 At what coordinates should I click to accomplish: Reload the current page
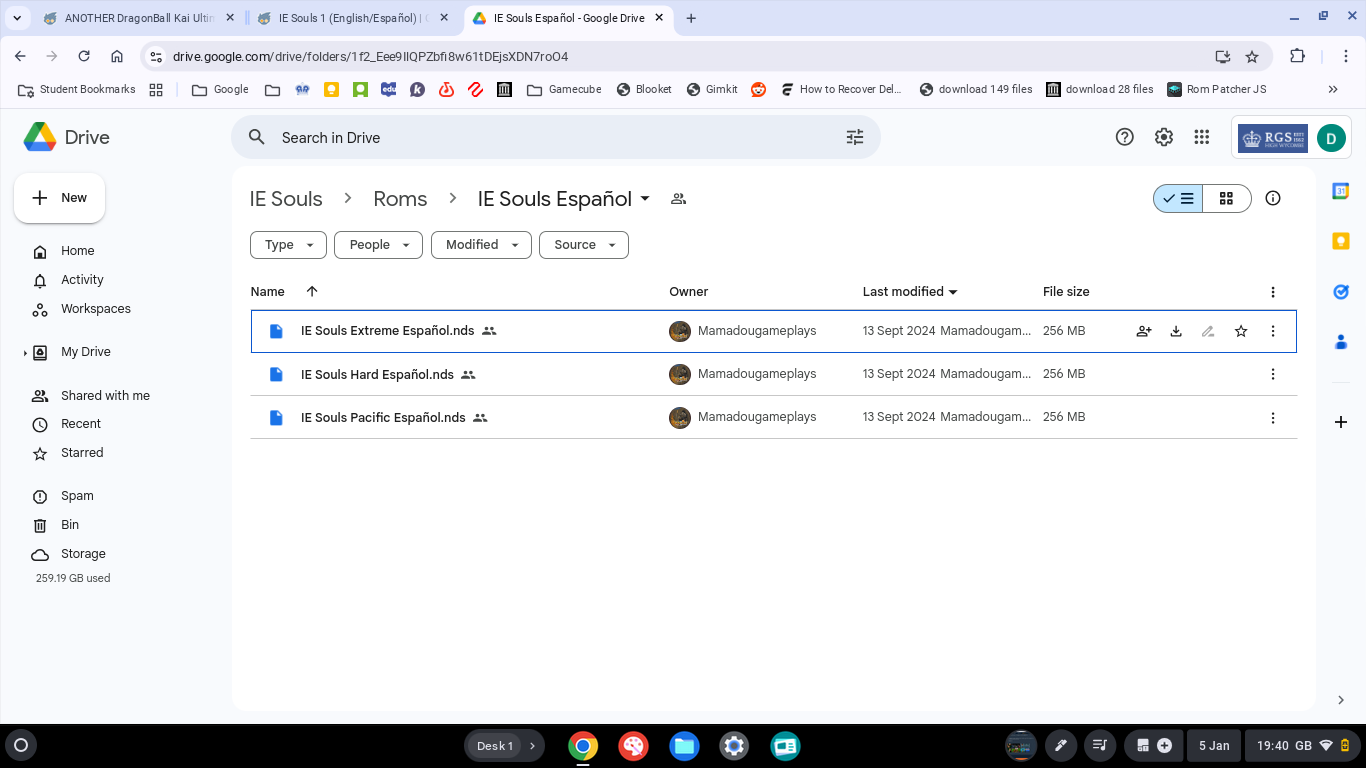pyautogui.click(x=84, y=56)
